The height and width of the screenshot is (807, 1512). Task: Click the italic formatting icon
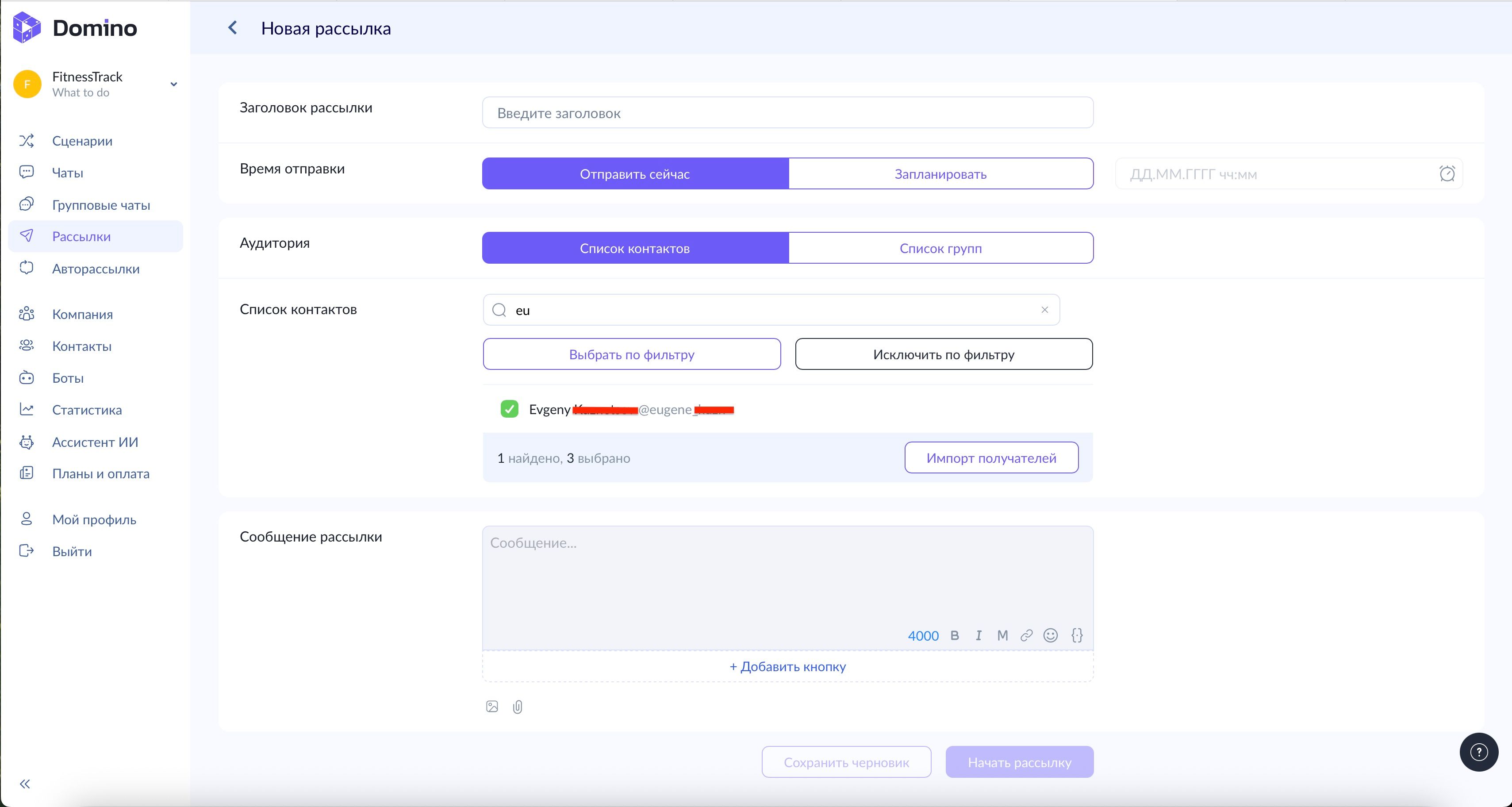click(x=979, y=635)
